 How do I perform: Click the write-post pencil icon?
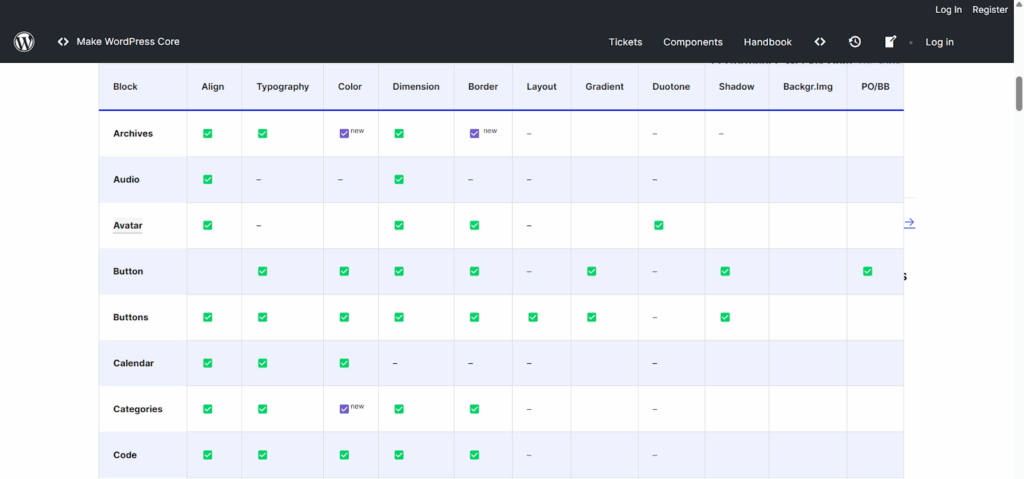890,42
